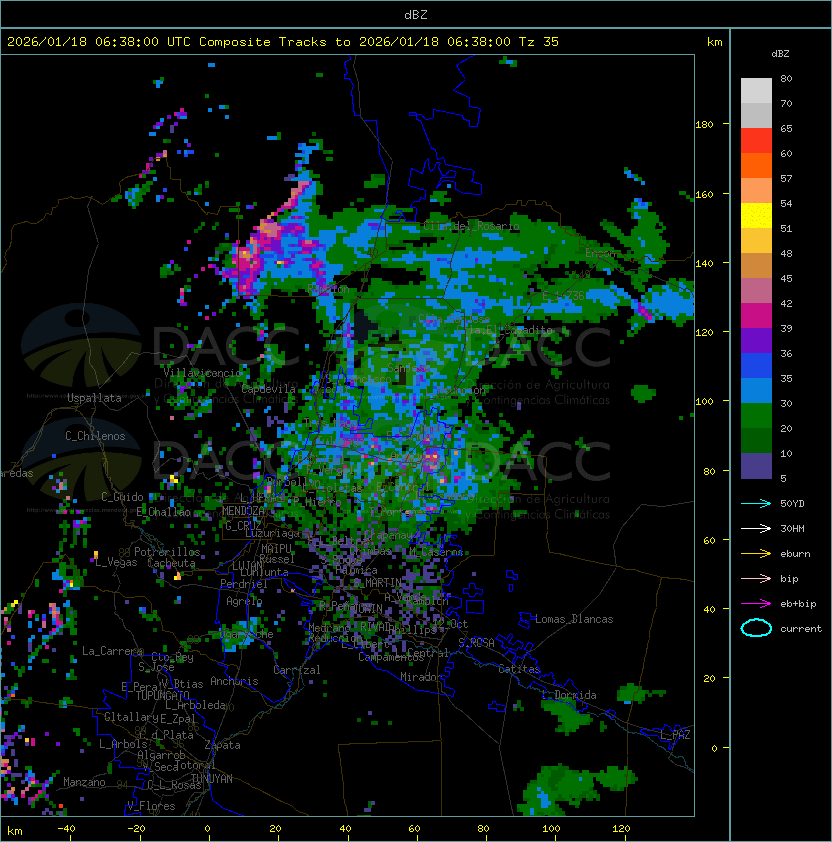Click the 'L_Vegas' map label

coord(116,562)
